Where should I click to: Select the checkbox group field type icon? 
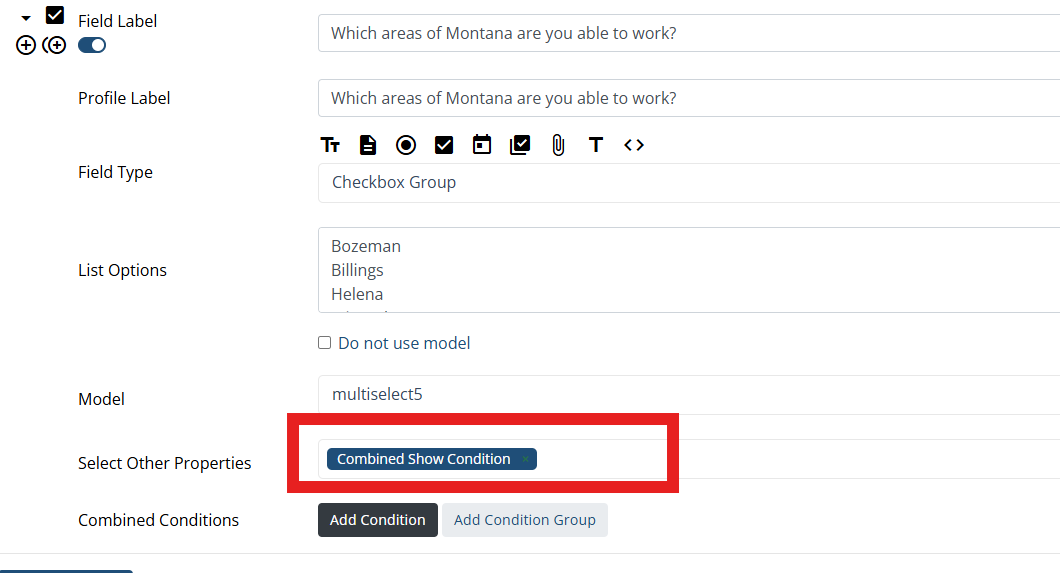[x=520, y=145]
